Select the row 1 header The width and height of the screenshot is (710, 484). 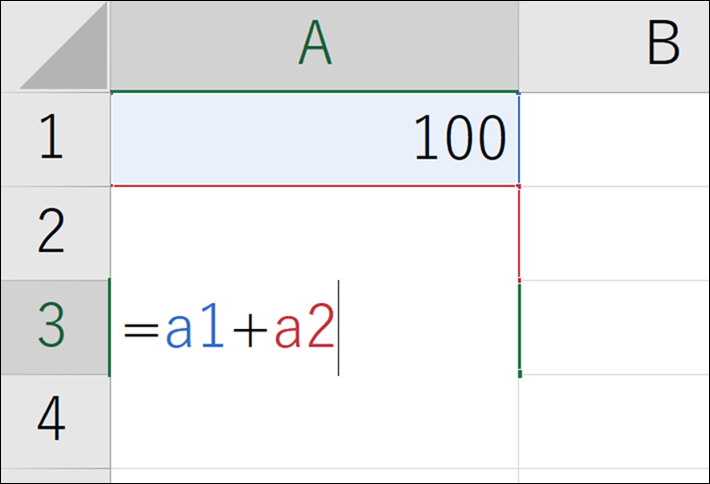(x=55, y=139)
